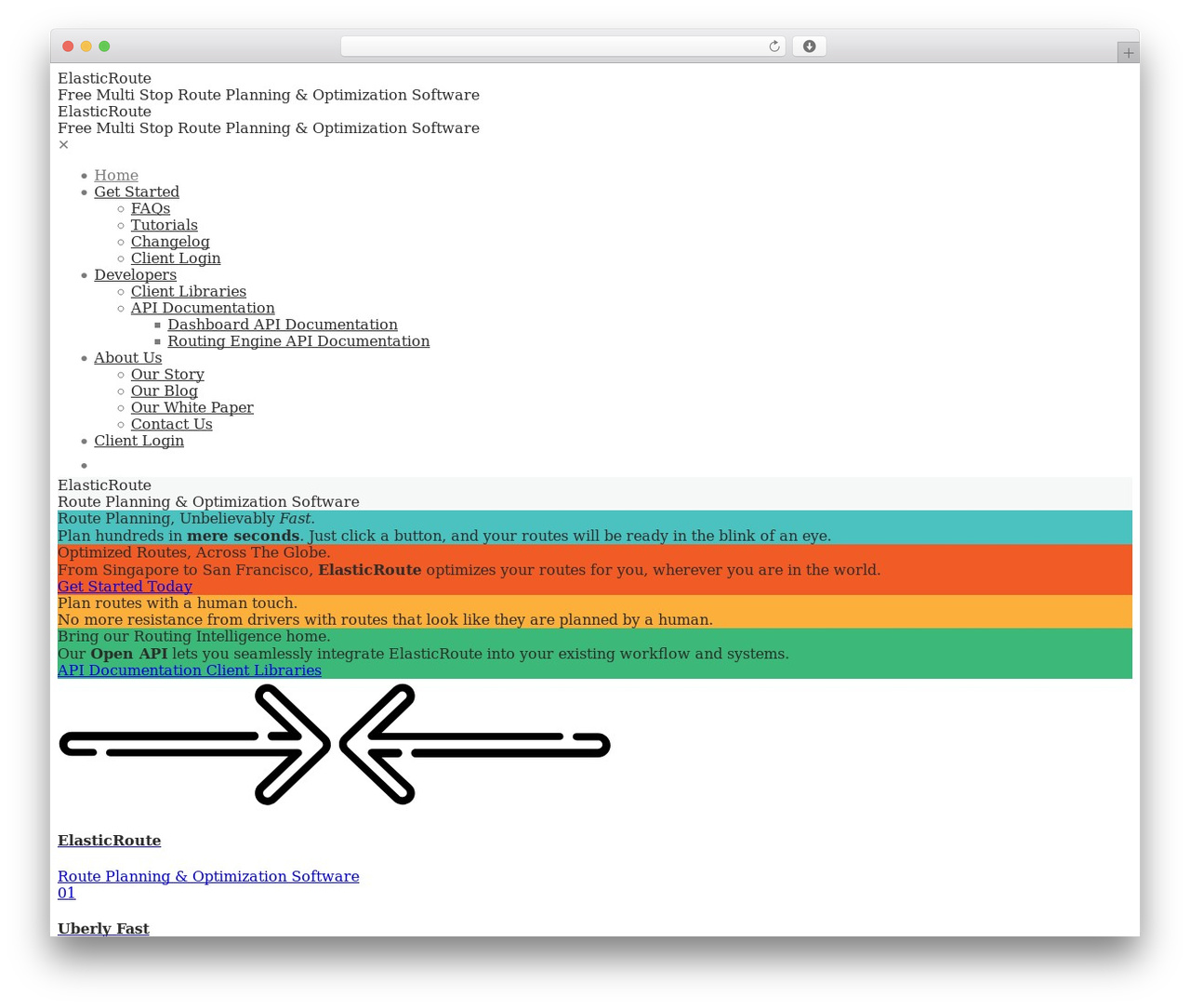Click the X close menu icon

click(63, 145)
